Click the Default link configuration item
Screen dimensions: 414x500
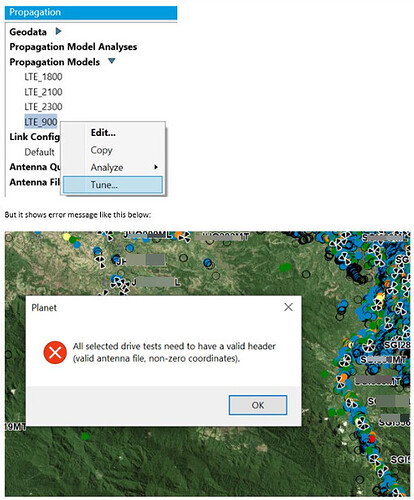point(39,152)
